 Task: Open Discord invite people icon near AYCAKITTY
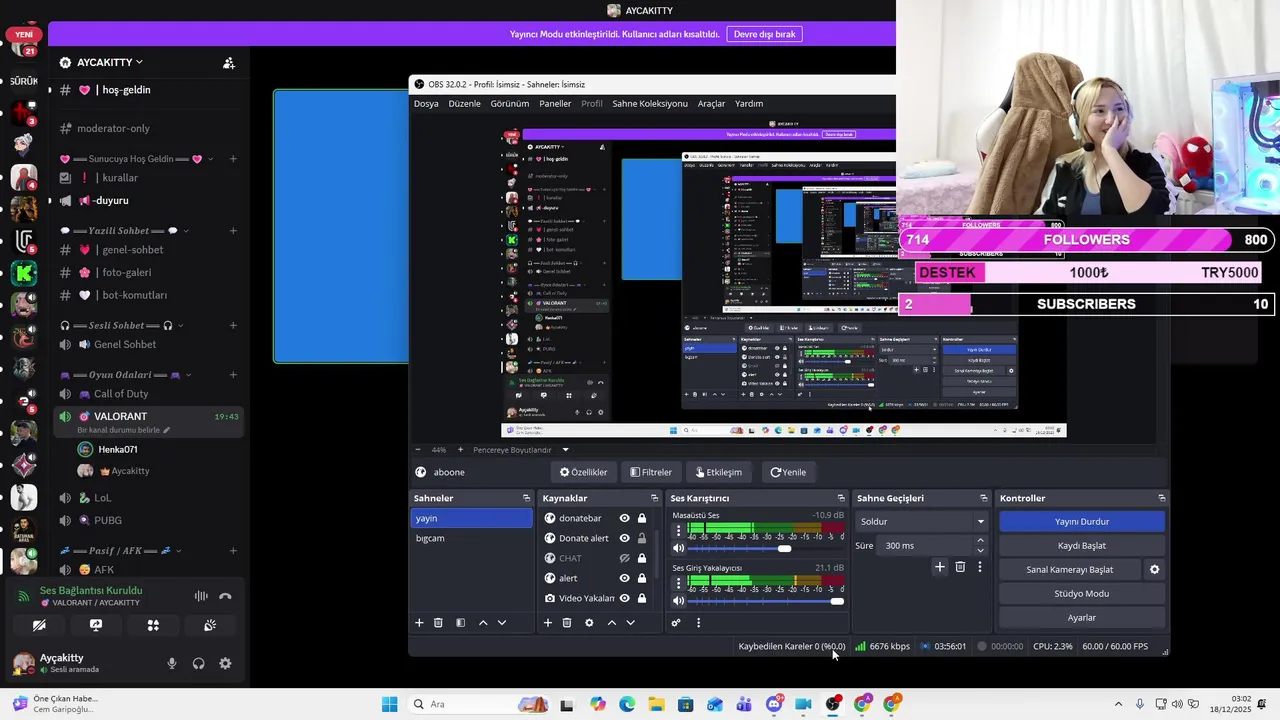(x=229, y=63)
